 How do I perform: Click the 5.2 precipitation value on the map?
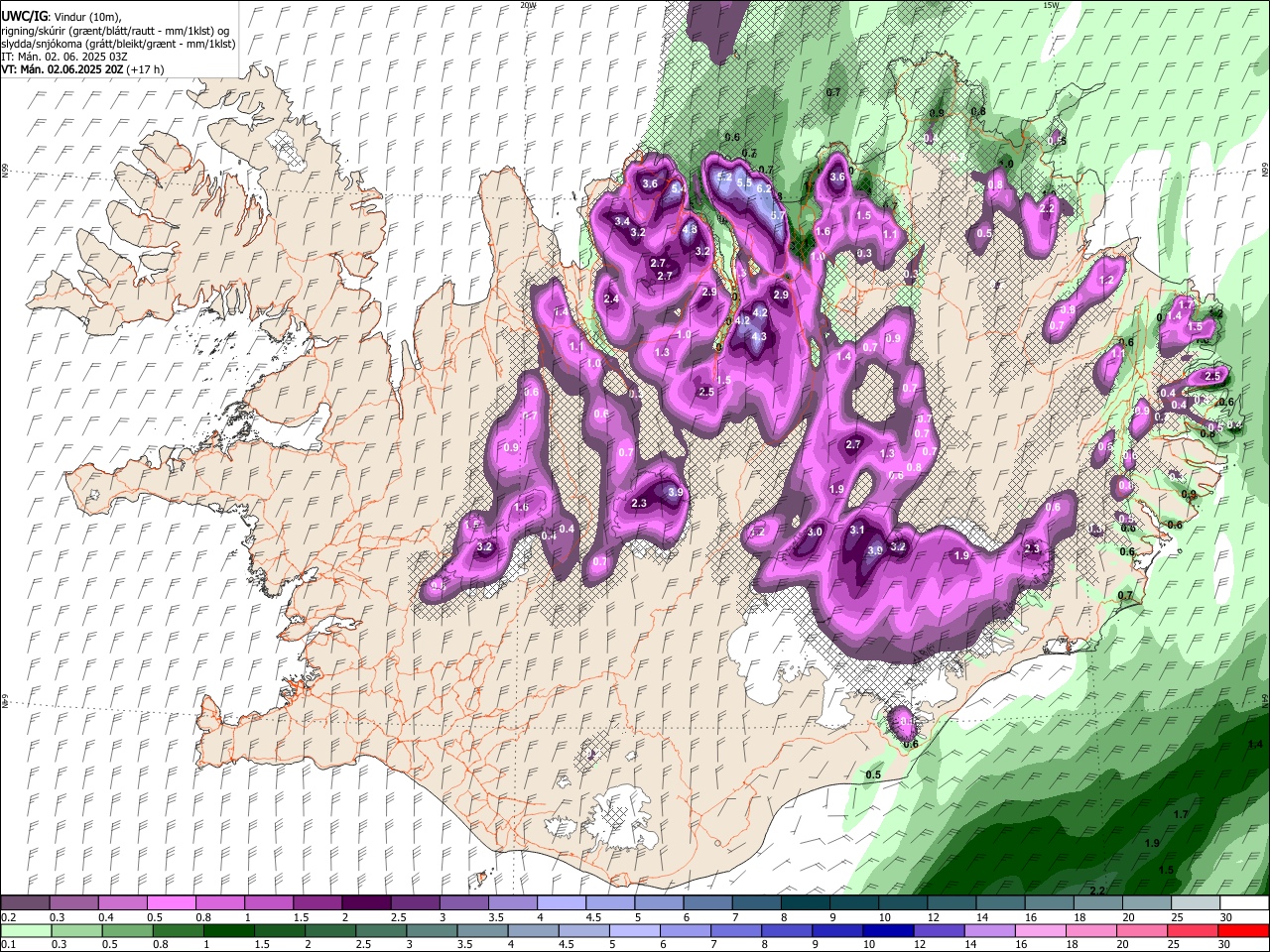724,178
